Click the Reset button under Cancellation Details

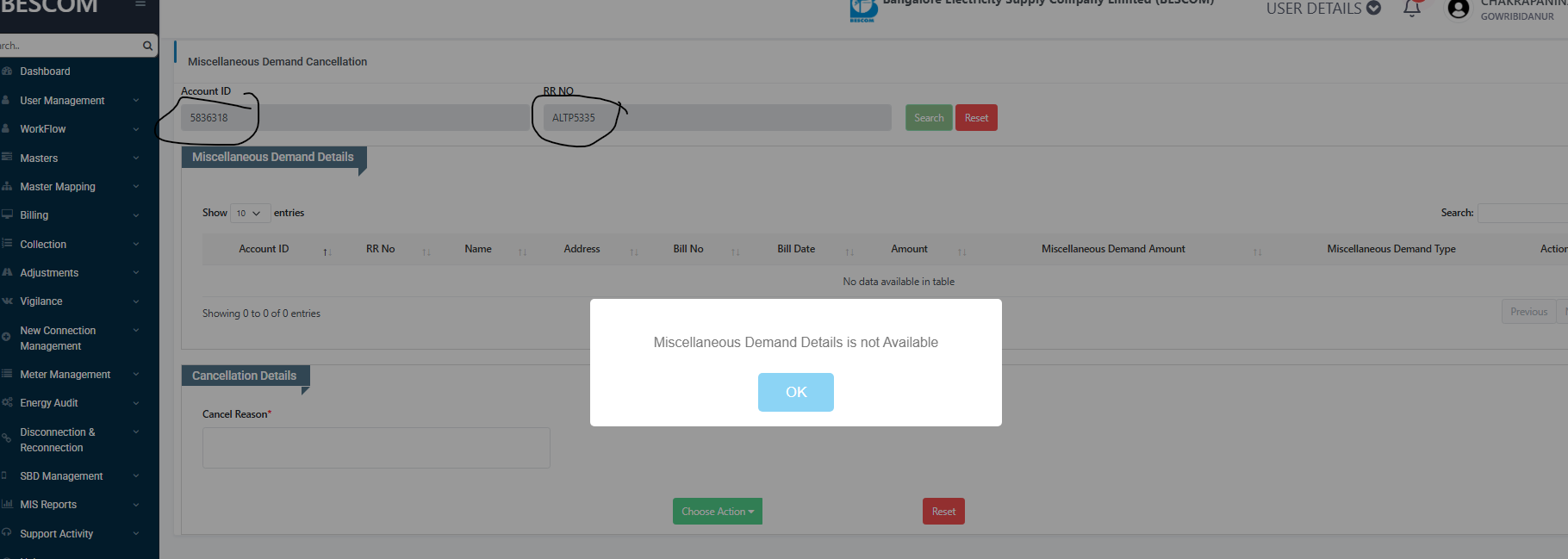coord(943,512)
